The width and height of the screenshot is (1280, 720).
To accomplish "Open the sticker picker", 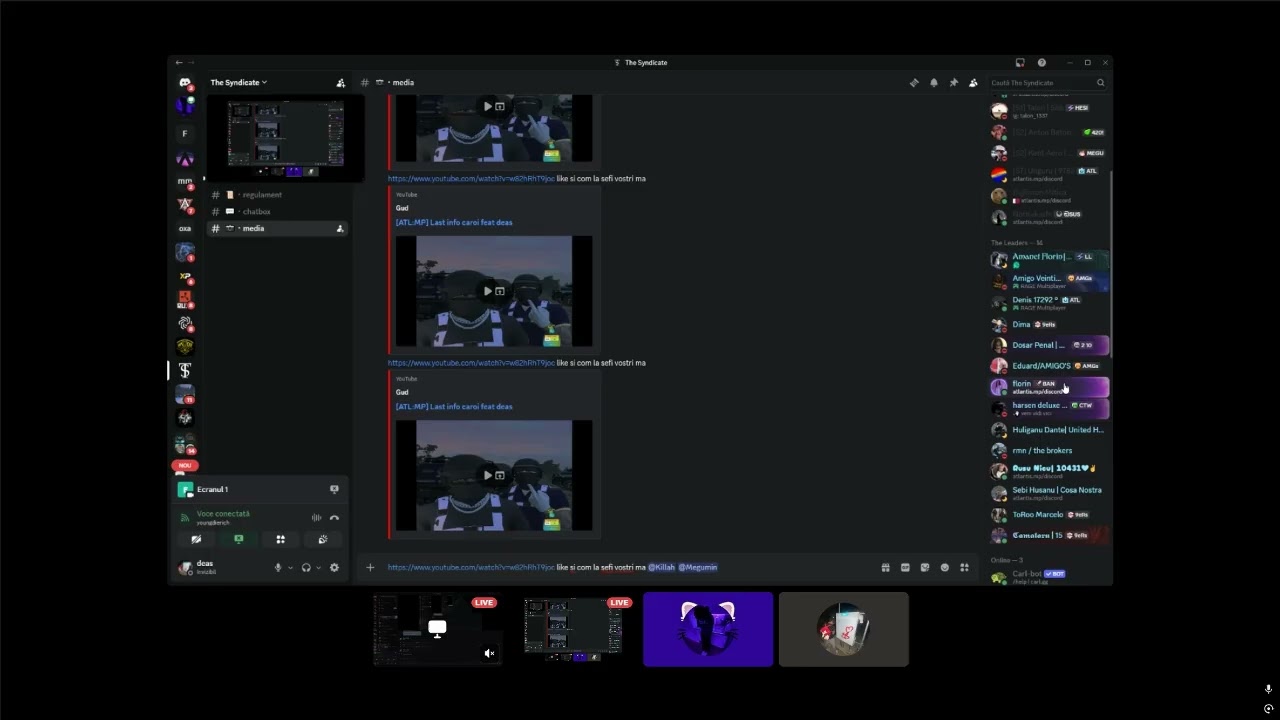I will pos(925,567).
